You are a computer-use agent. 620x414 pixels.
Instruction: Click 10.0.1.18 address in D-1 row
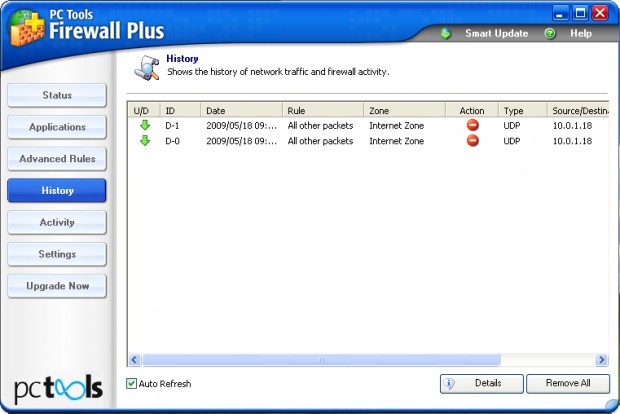572,126
